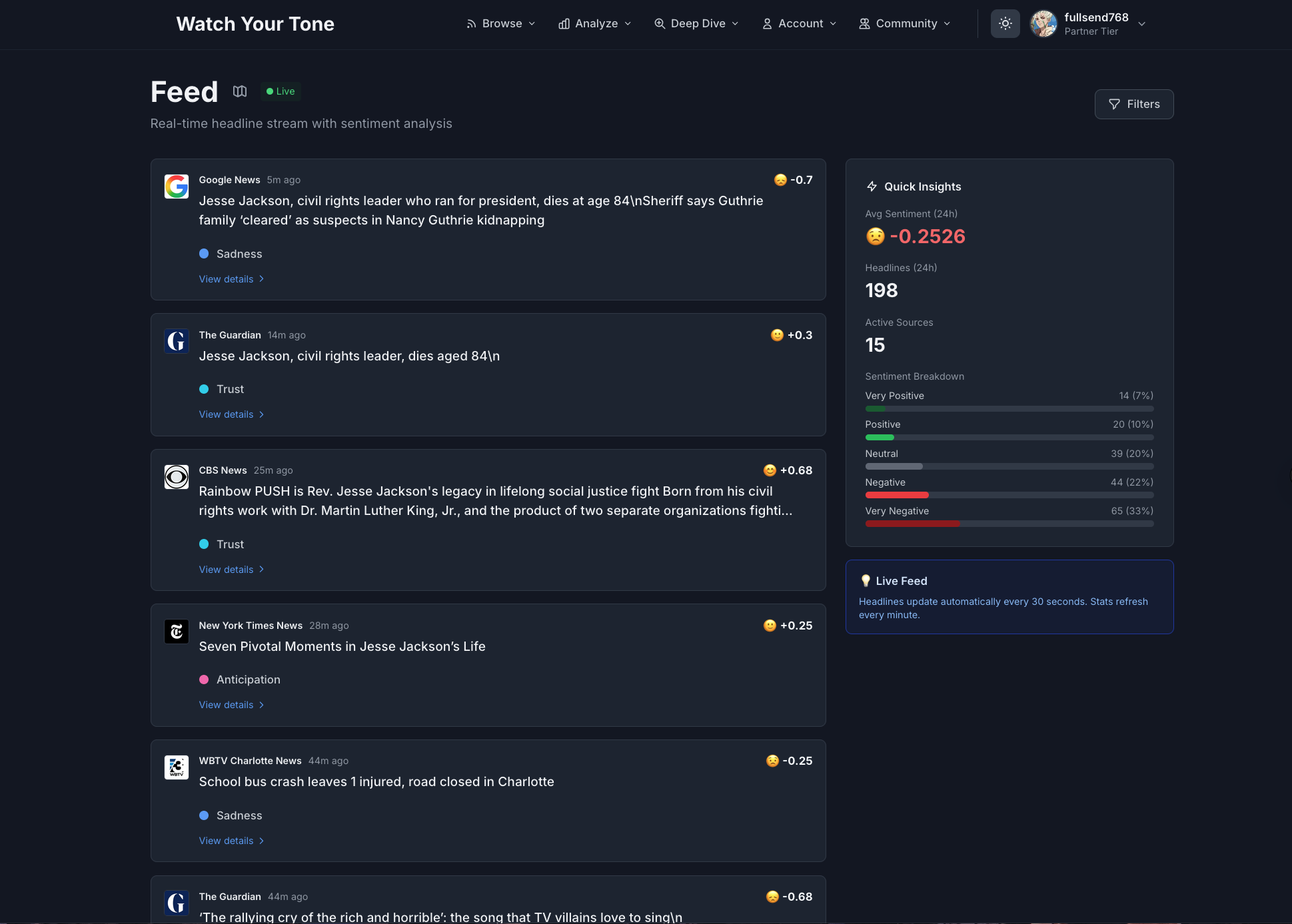
Task: Open the Community navigation menu
Action: pos(905,23)
